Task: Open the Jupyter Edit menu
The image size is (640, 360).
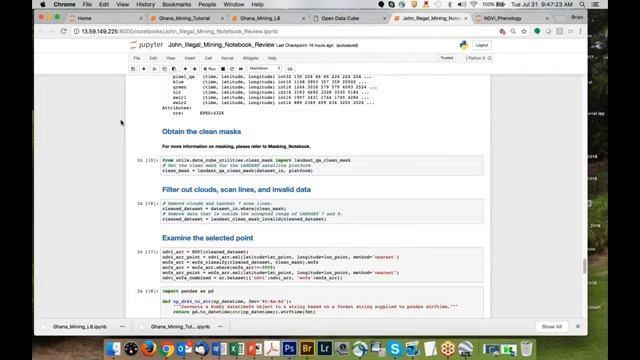Action: [x=153, y=58]
